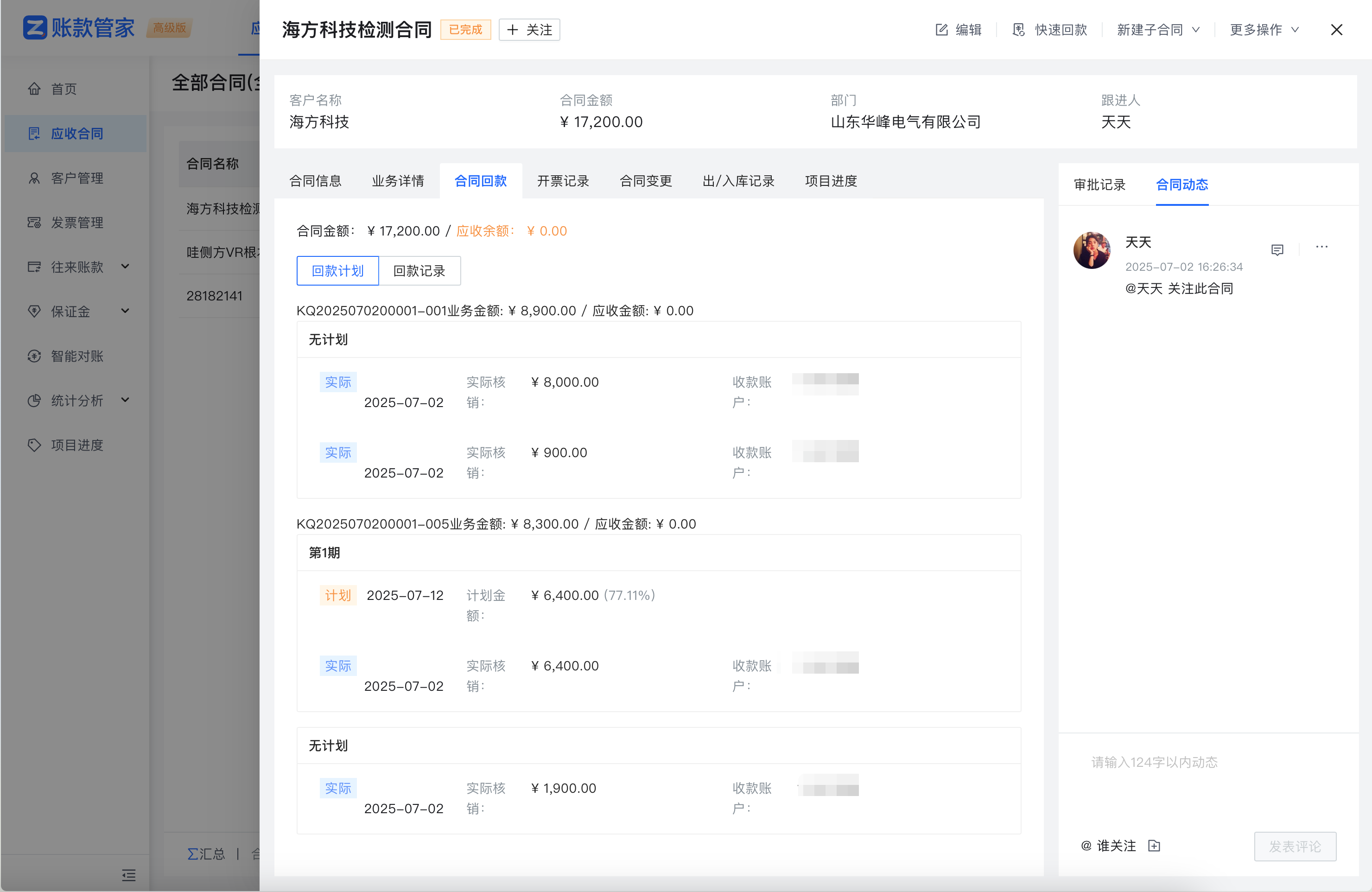Click KQ2025070200001-005 business heading
The height and width of the screenshot is (892, 1372).
pos(496,523)
